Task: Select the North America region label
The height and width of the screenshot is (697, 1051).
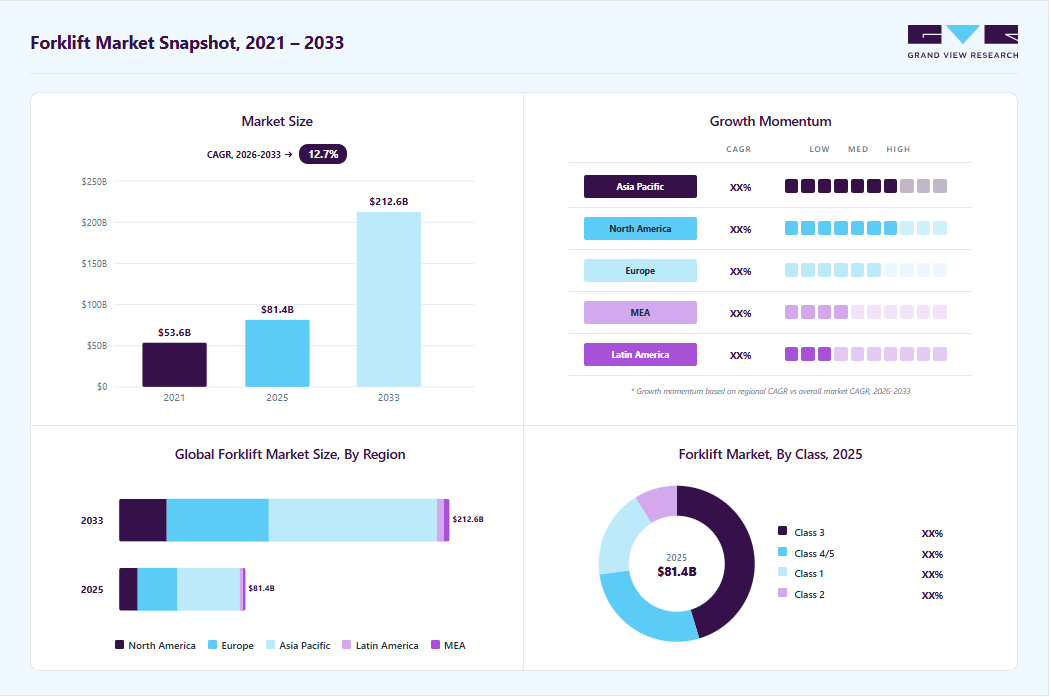Action: [x=640, y=229]
